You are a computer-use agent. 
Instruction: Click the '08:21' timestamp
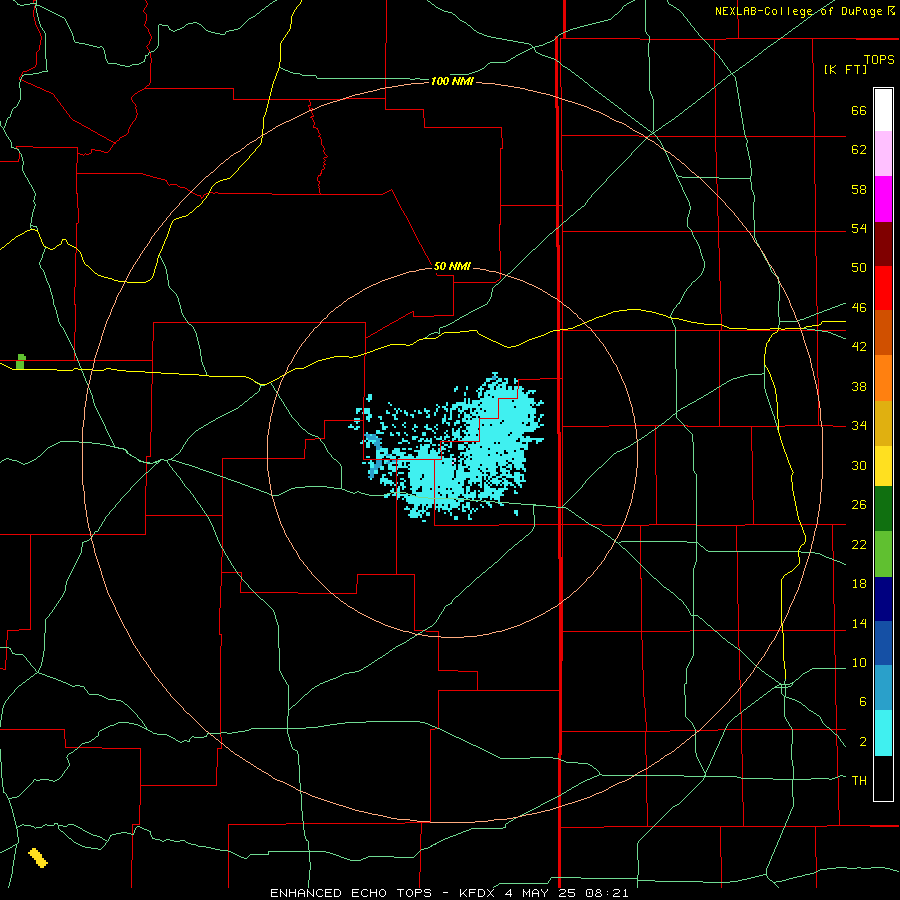point(607,893)
